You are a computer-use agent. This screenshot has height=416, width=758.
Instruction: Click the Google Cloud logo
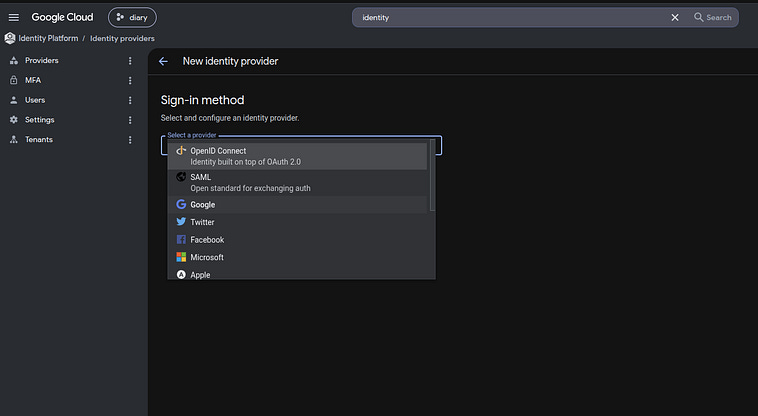click(x=62, y=17)
